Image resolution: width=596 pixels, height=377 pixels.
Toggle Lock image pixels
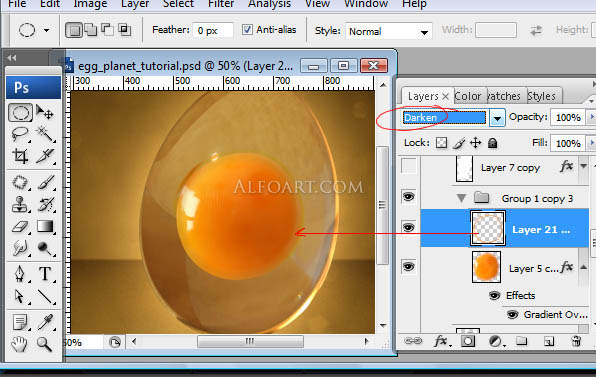pyautogui.click(x=459, y=143)
